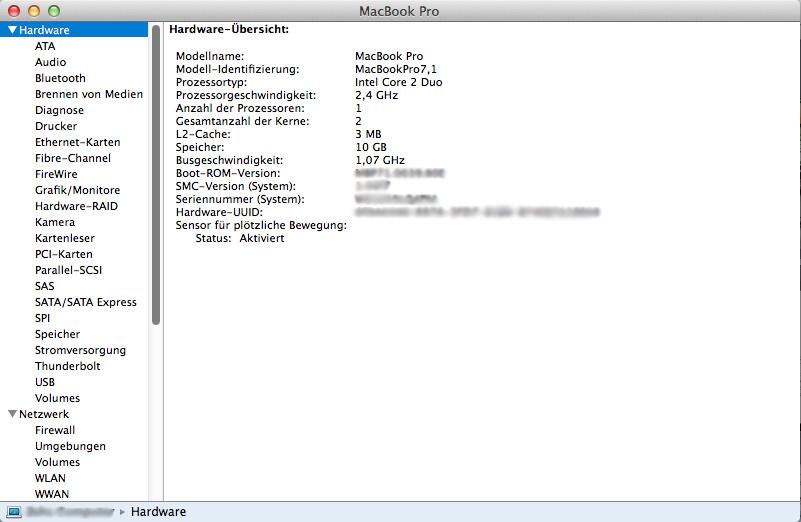Screen dimensions: 801x522
Task: Open the Drucker section
Action: pyautogui.click(x=56, y=126)
